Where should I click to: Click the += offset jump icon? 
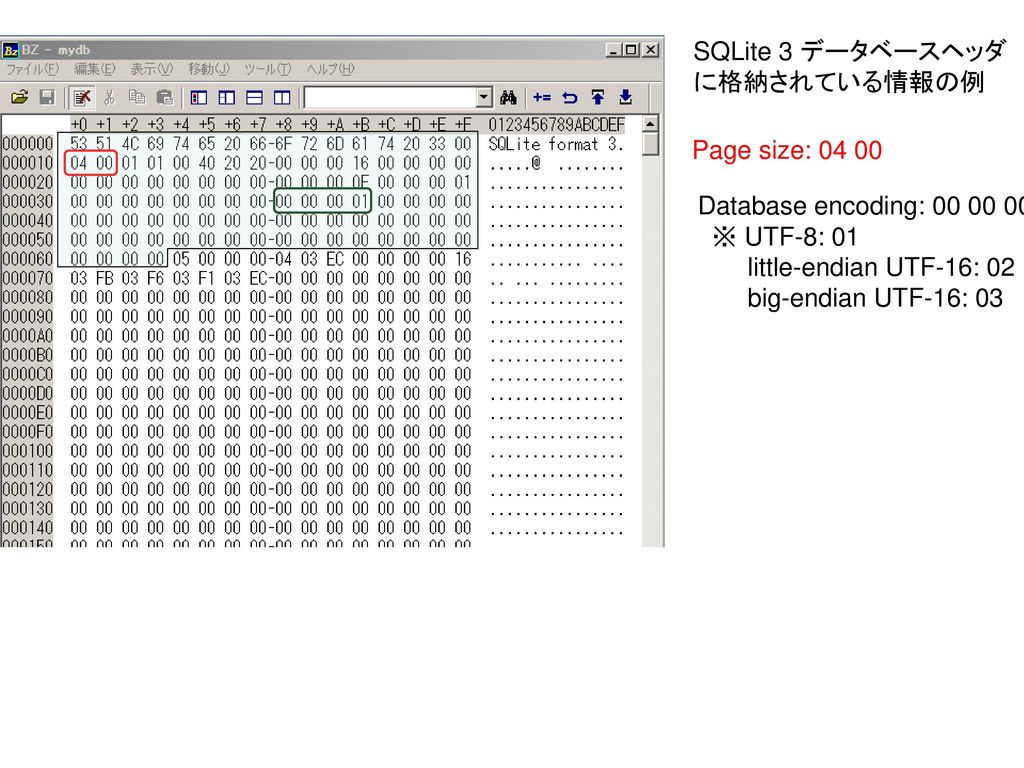pyautogui.click(x=541, y=97)
